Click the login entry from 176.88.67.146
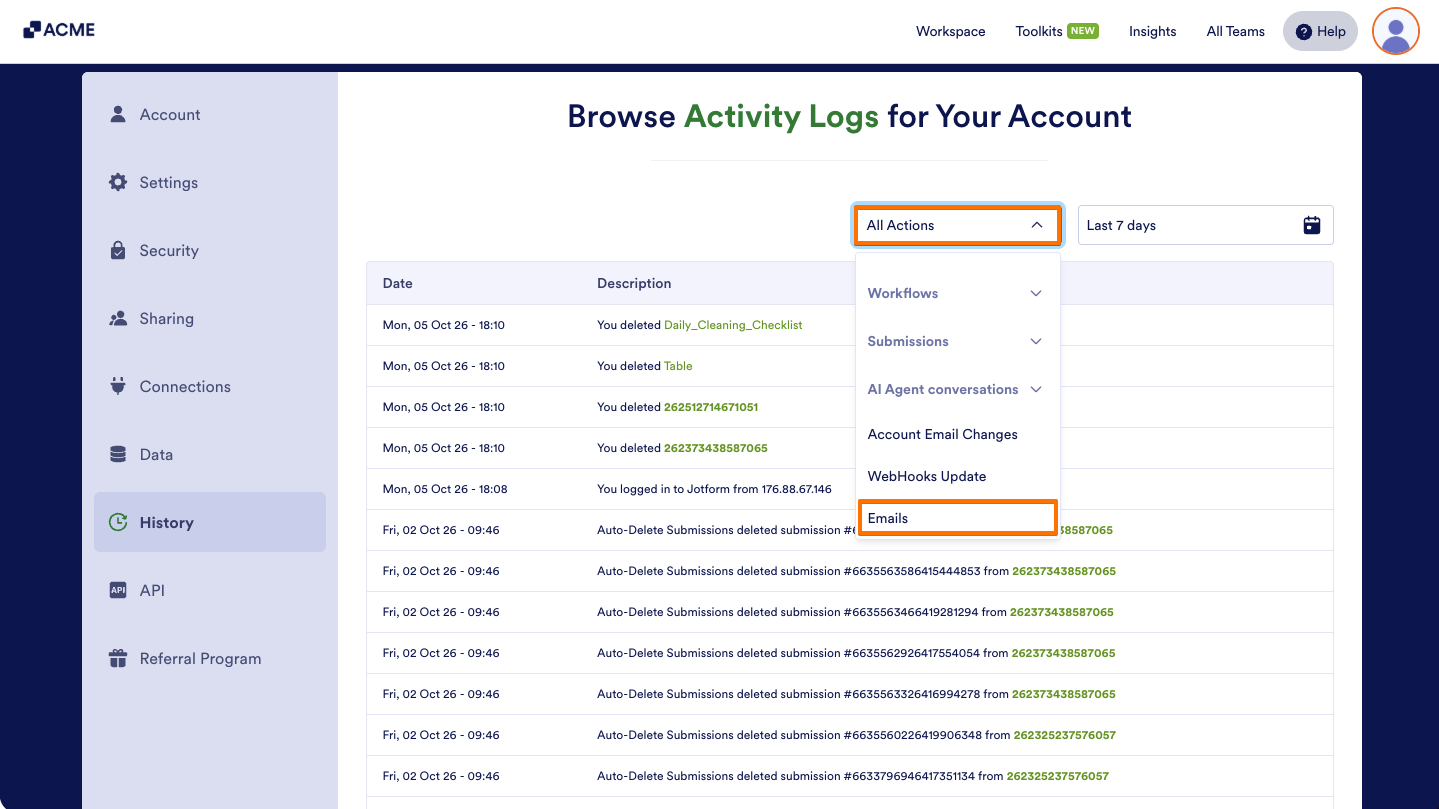This screenshot has height=809, width=1439. point(714,489)
